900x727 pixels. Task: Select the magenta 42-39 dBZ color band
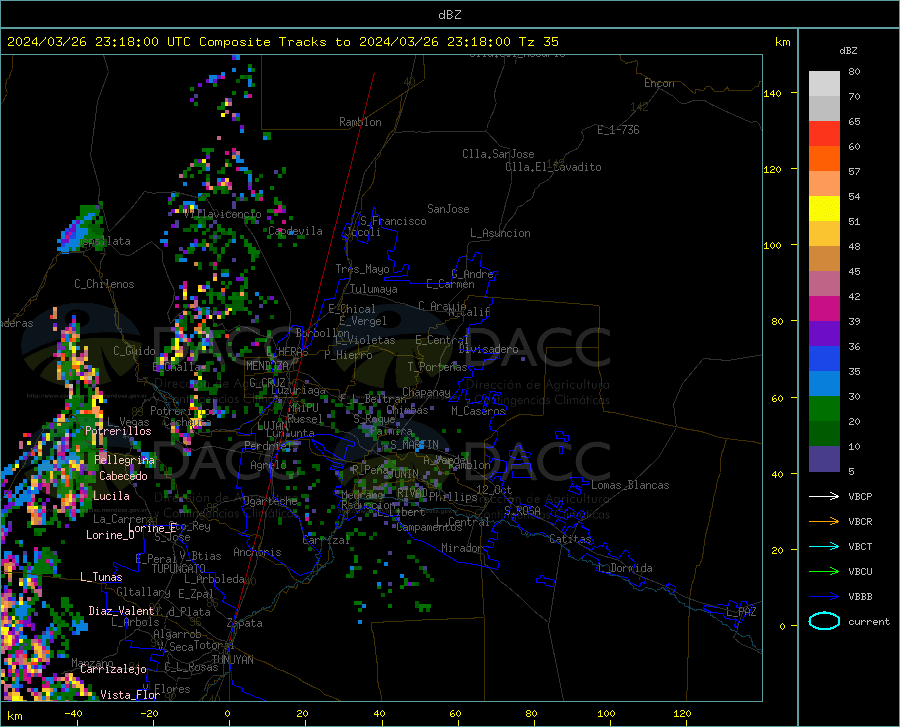[x=824, y=309]
